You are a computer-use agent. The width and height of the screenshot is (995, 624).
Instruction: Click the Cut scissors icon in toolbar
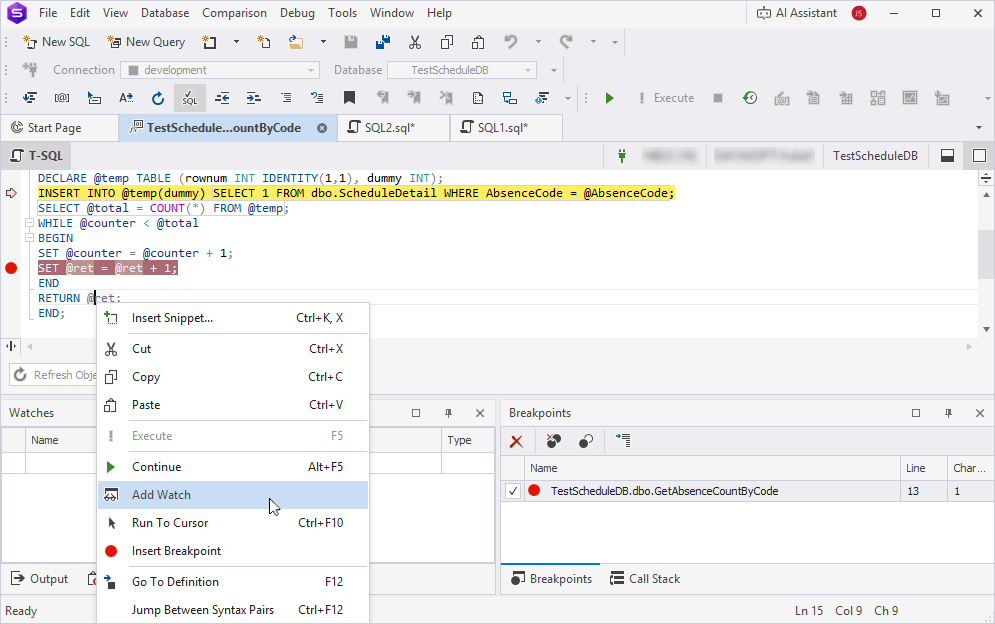pos(414,42)
